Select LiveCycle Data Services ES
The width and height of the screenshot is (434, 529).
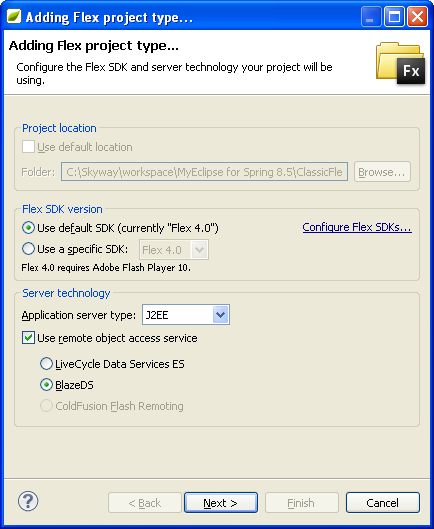[x=46, y=364]
